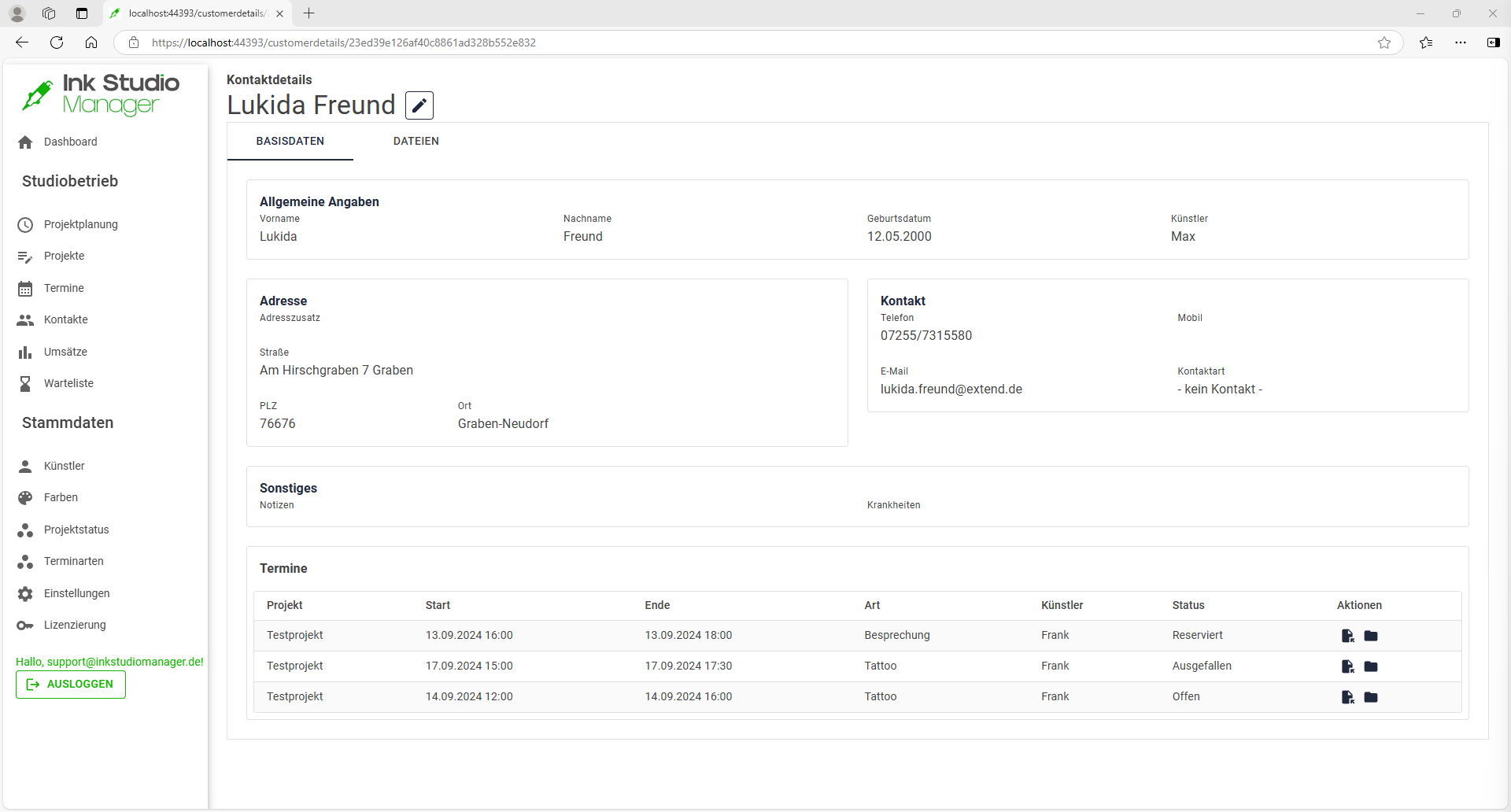Open document action for 17.09.2024 Ausgefallen appointment
The image size is (1511, 812).
[x=1348, y=666]
